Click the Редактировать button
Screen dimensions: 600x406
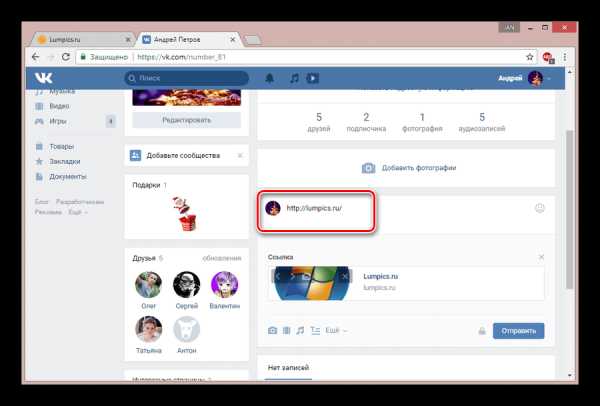tap(187, 120)
